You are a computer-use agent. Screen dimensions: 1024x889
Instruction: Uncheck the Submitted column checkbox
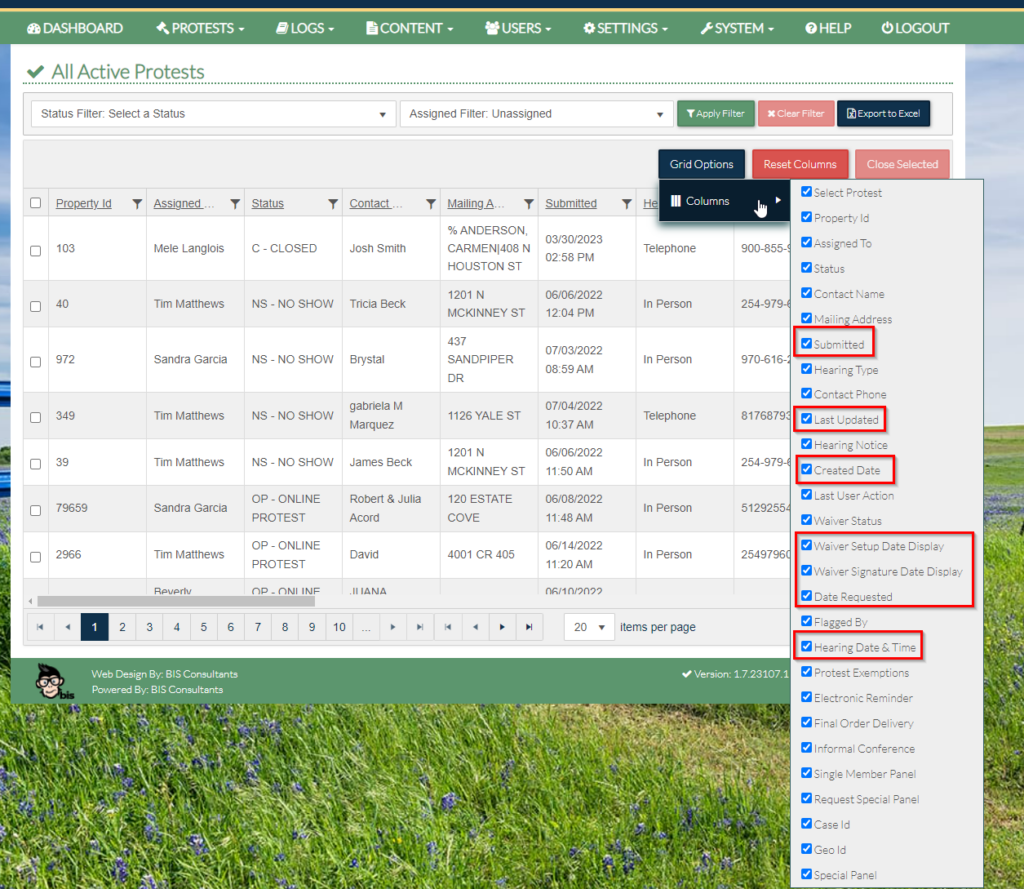click(x=807, y=344)
